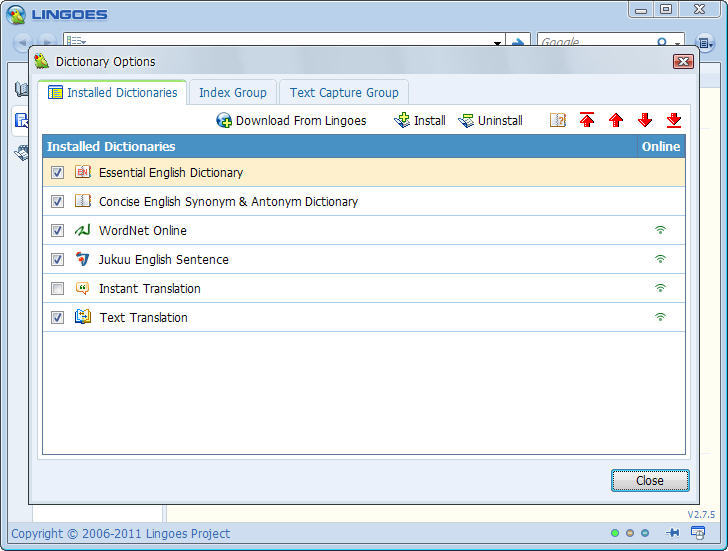The width and height of the screenshot is (728, 551).
Task: Switch to the Index Group tab
Action: (x=232, y=92)
